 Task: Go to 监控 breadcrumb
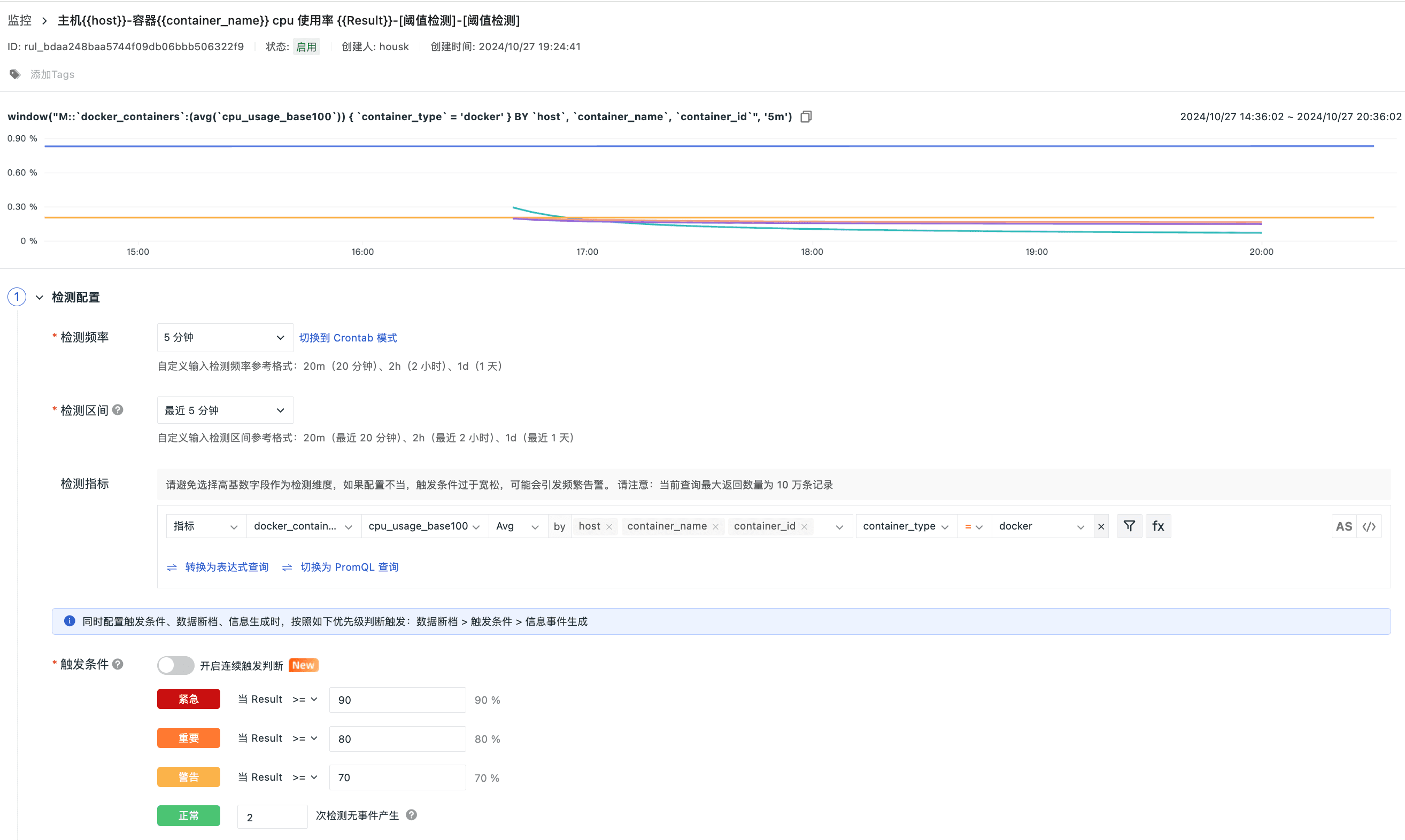[20, 20]
